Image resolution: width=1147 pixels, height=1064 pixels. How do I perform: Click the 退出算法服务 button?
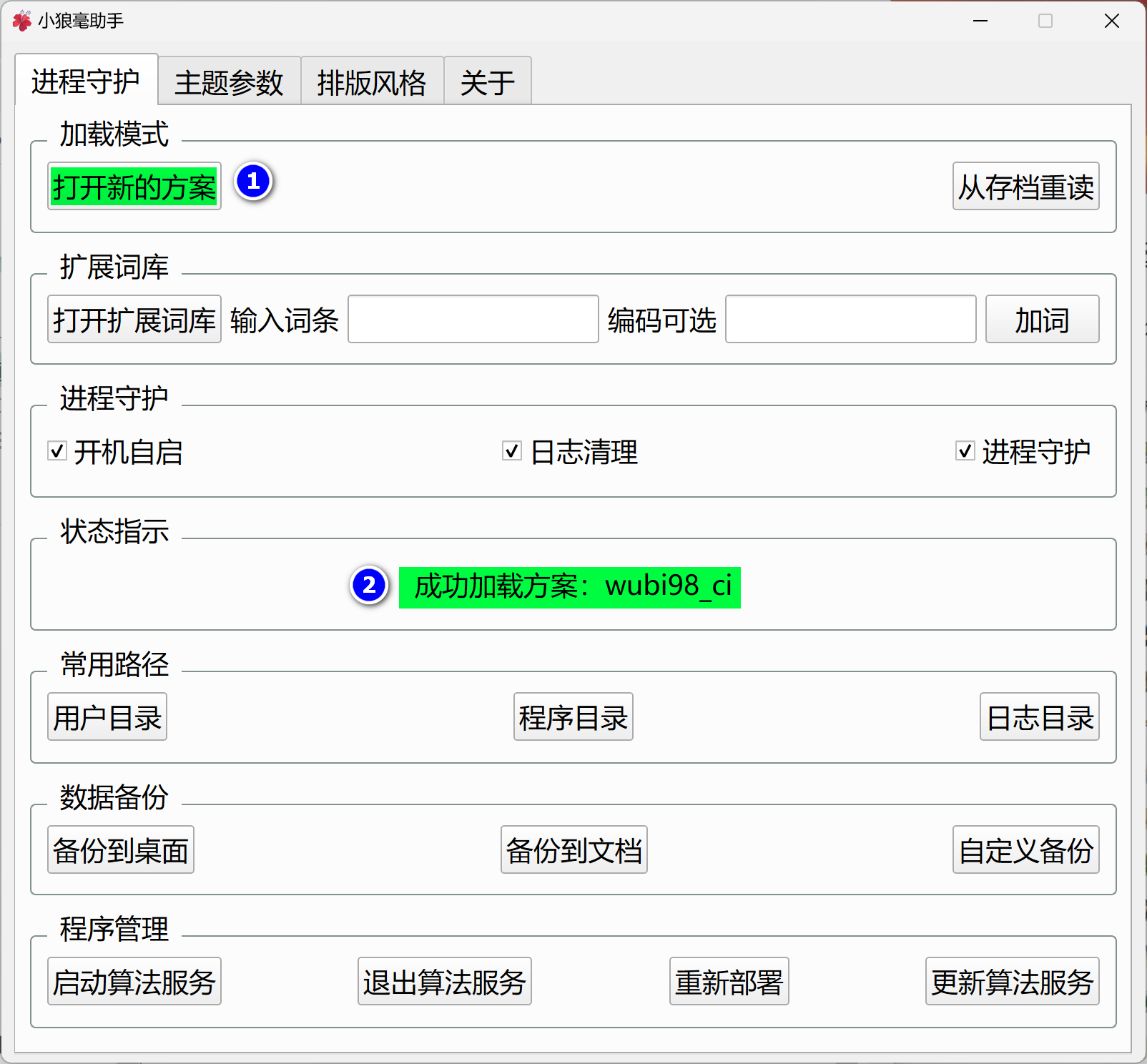[444, 982]
